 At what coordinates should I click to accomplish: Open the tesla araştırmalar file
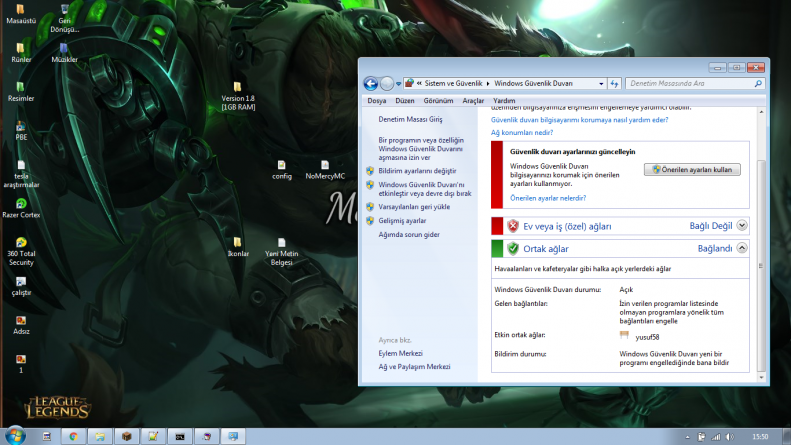pyautogui.click(x=21, y=174)
